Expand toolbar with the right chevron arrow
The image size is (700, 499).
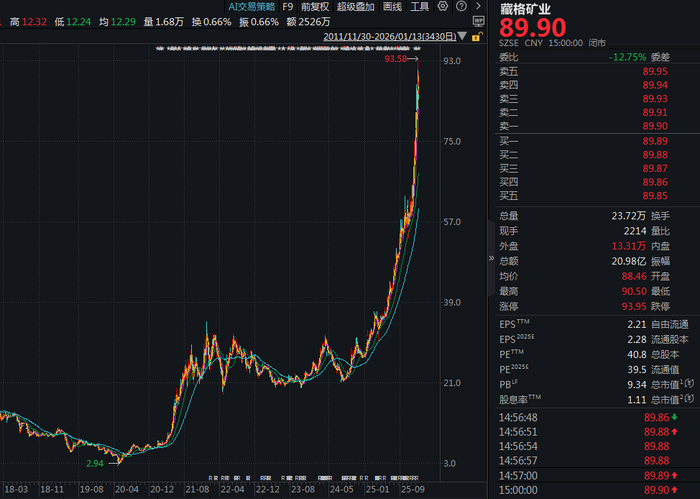pyautogui.click(x=478, y=6)
